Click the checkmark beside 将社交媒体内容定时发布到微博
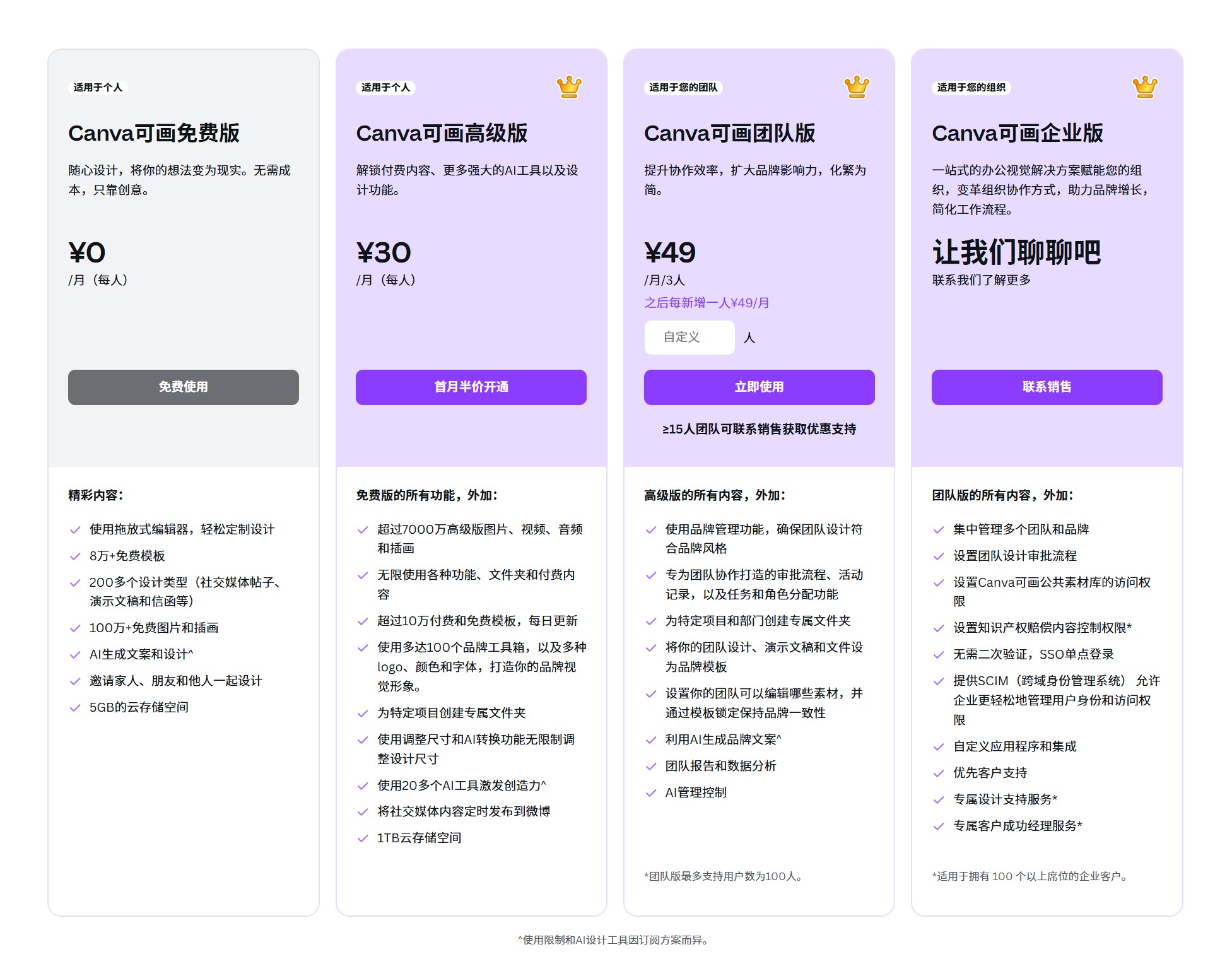Screen dimensions: 1232x959 pyautogui.click(x=363, y=812)
